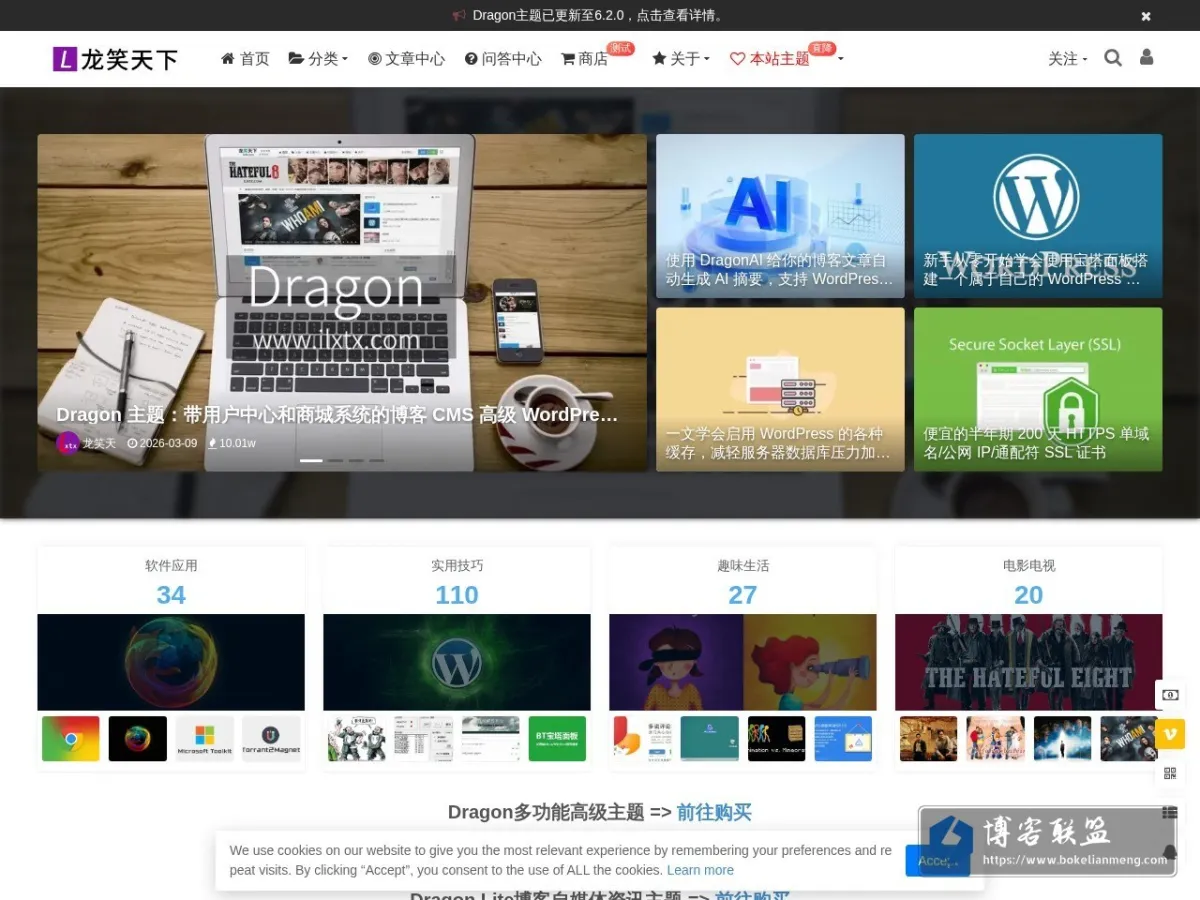Click the user account icon
The height and width of the screenshot is (900, 1200).
(x=1146, y=57)
